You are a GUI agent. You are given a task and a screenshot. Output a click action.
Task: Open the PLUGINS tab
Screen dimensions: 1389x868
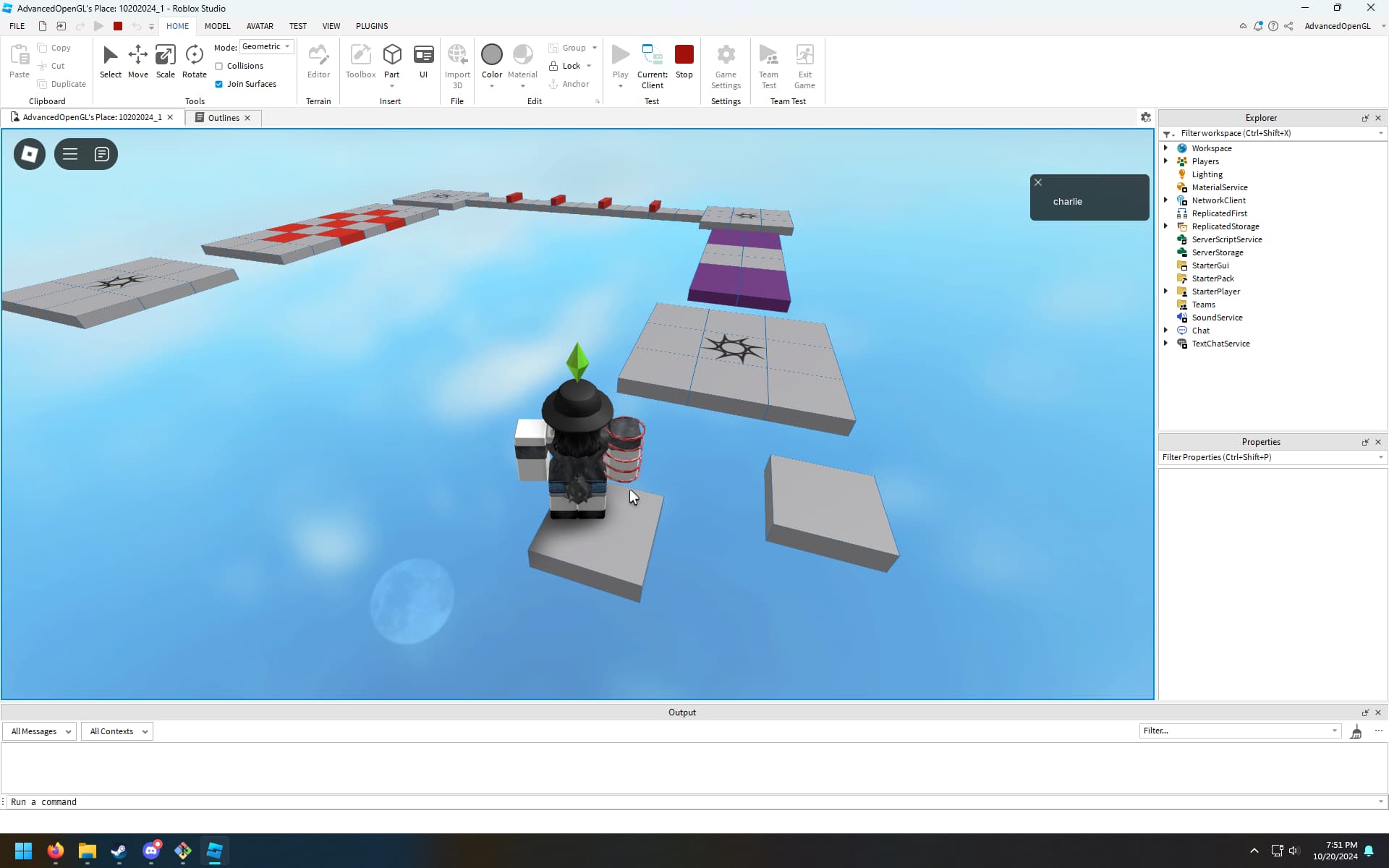point(371,26)
